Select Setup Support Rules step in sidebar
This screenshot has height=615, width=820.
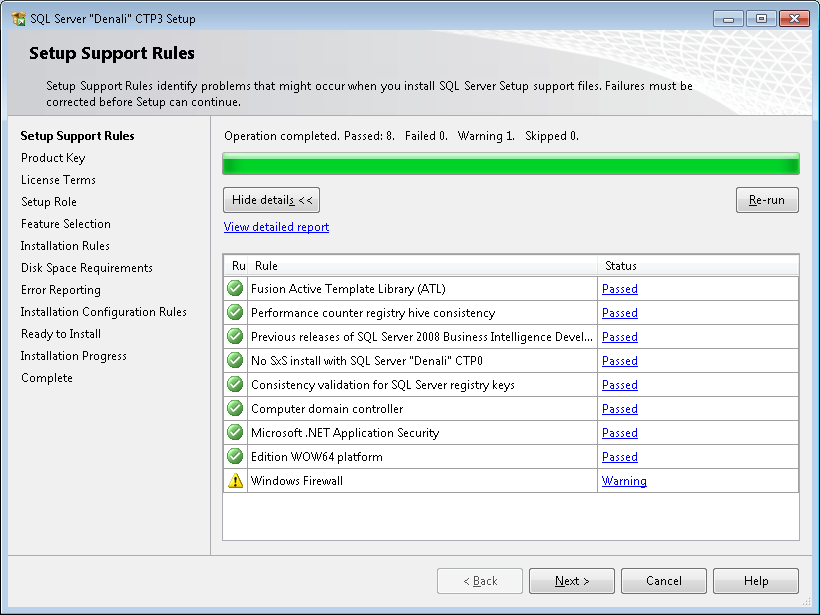[x=77, y=136]
